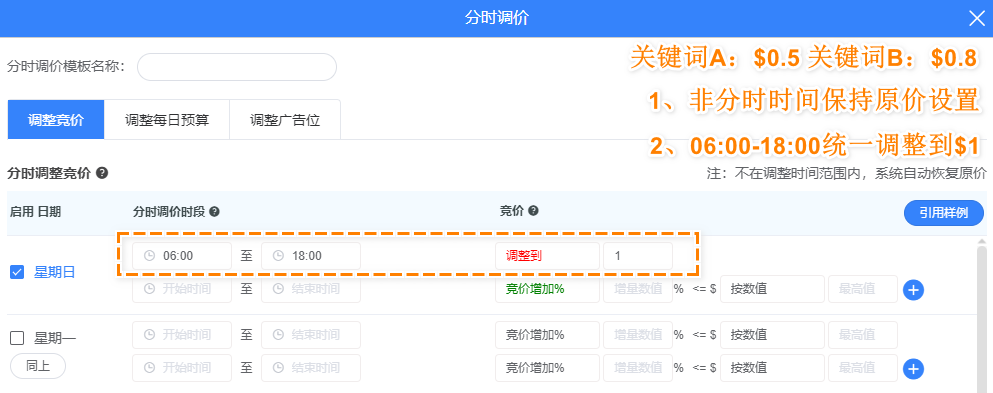Add a time period row for 星期日
The image size is (993, 393).
click(x=914, y=290)
